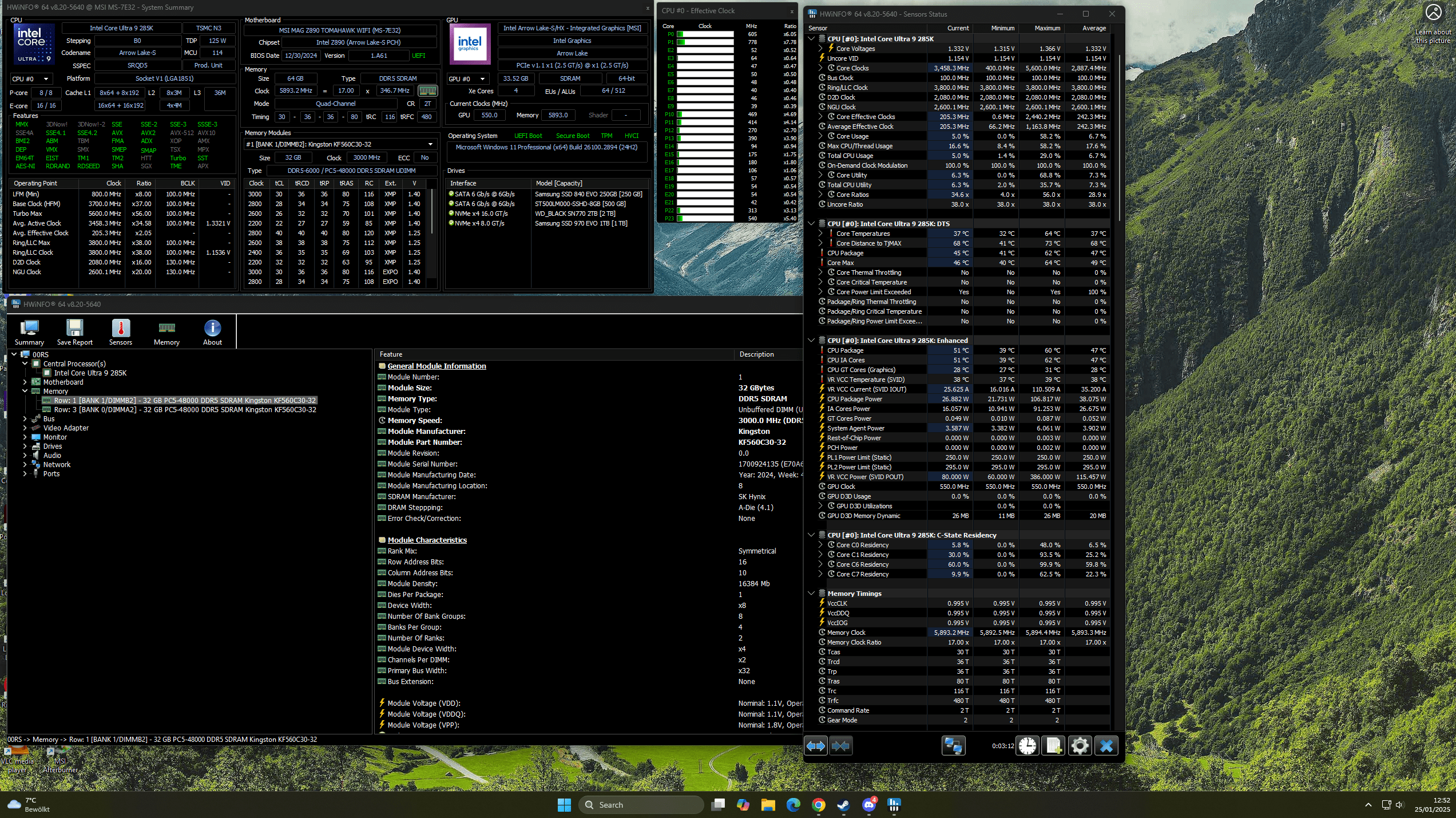Click the P0 core clock bar

[x=705, y=34]
